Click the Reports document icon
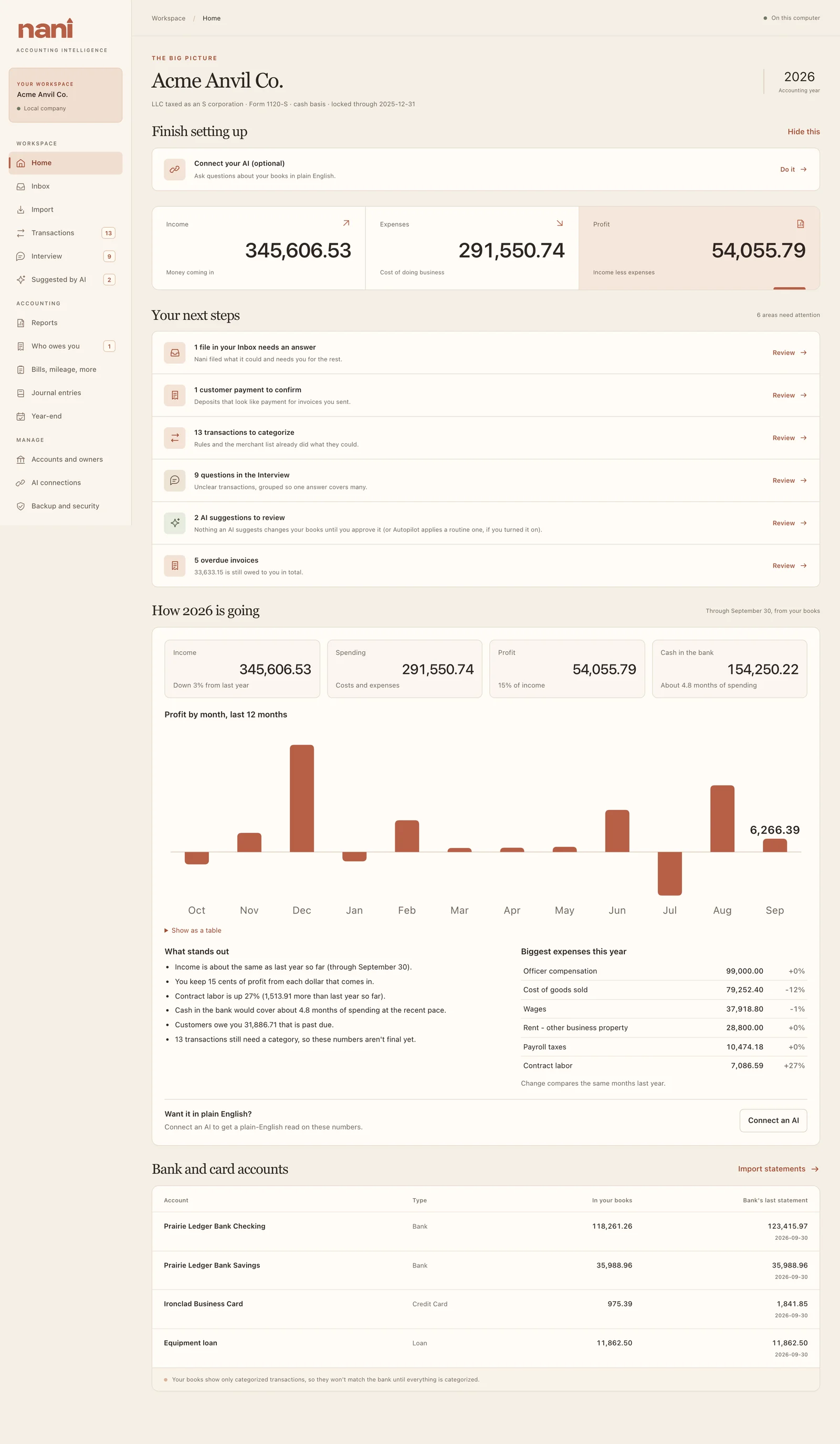The image size is (840, 1444). pos(20,323)
